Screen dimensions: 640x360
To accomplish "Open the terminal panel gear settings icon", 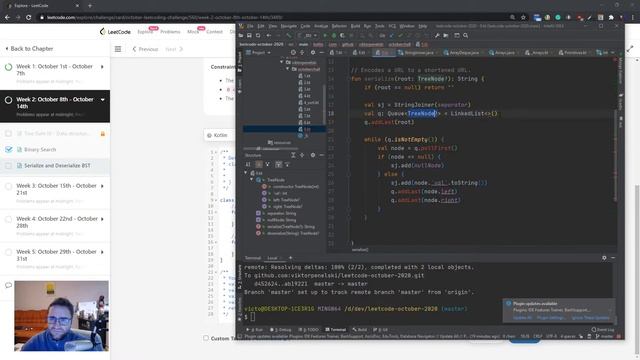I will [604, 258].
